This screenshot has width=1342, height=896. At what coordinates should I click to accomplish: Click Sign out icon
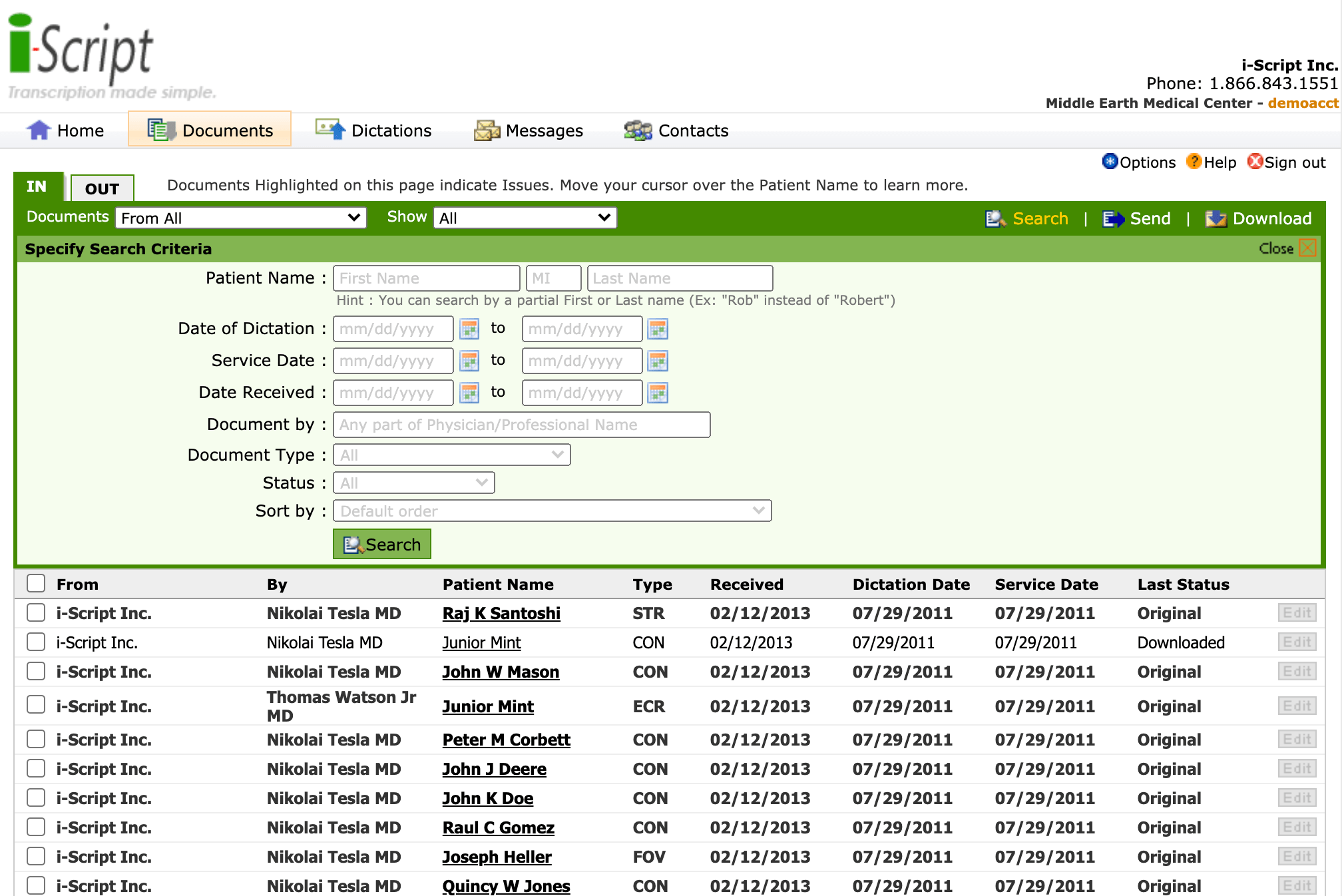point(1255,162)
